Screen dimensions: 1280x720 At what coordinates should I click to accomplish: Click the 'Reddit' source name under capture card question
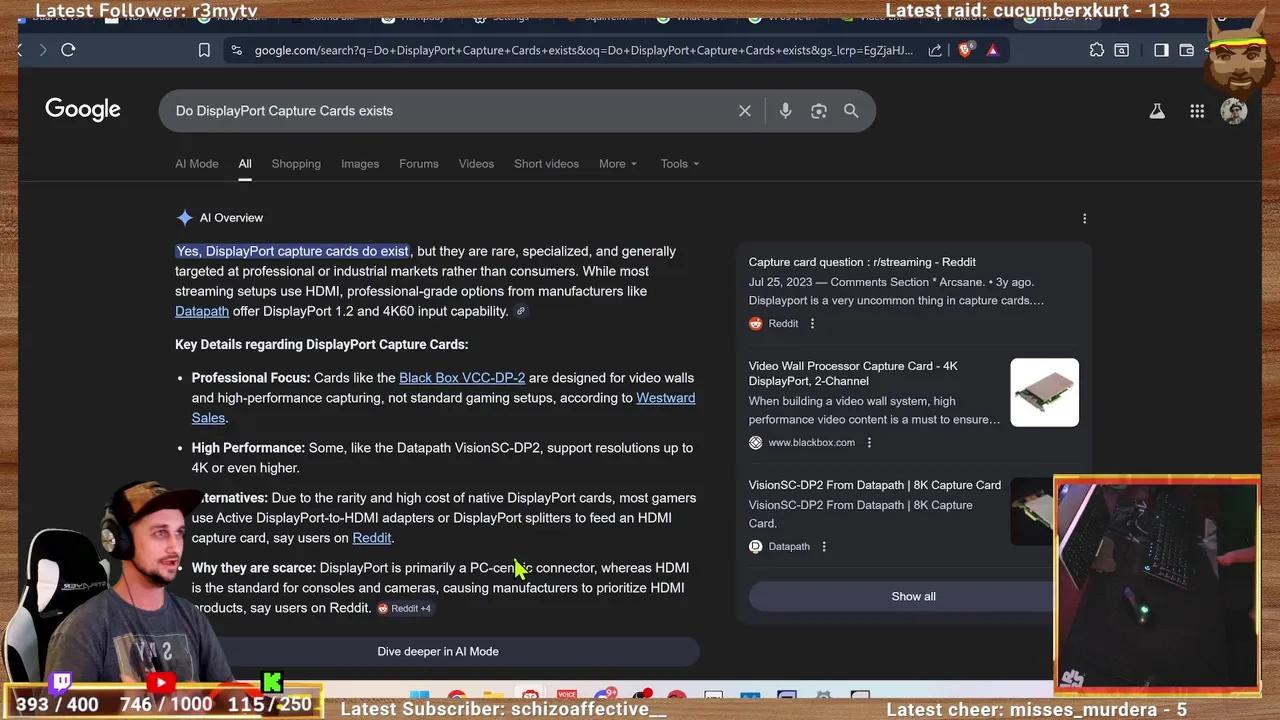tap(783, 323)
